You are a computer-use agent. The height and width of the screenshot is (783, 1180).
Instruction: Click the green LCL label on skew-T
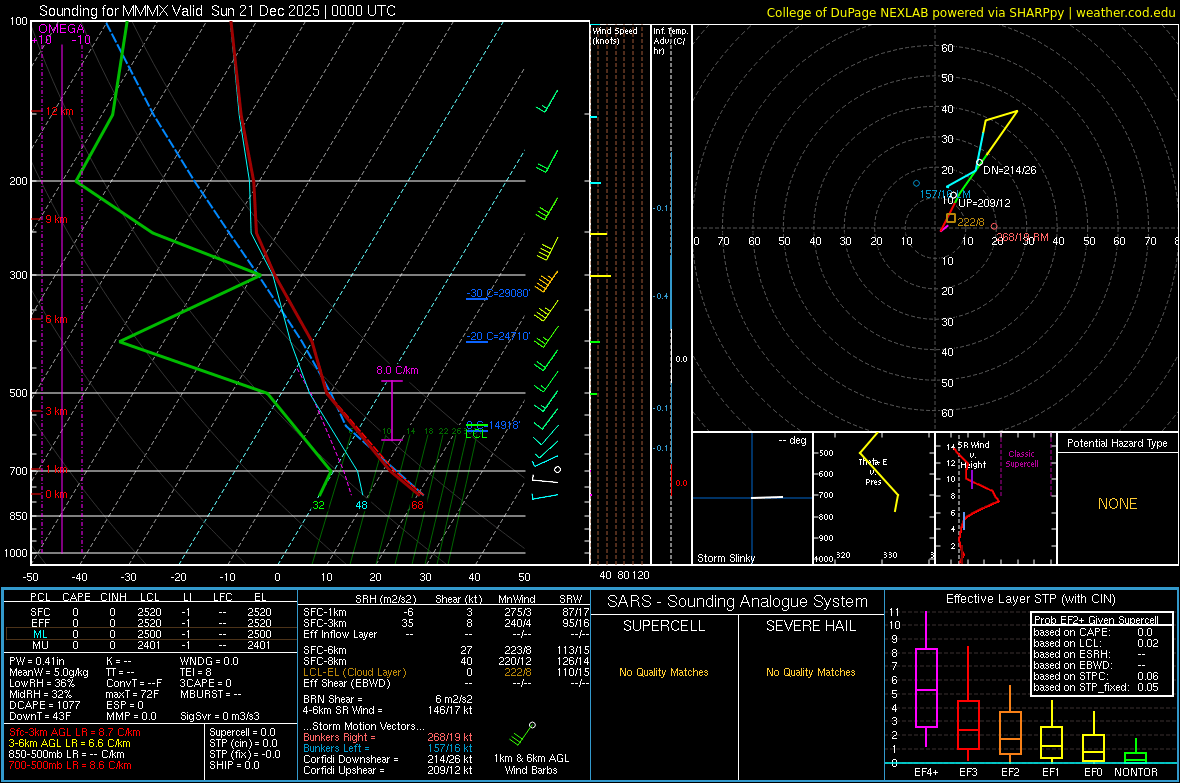pyautogui.click(x=476, y=434)
